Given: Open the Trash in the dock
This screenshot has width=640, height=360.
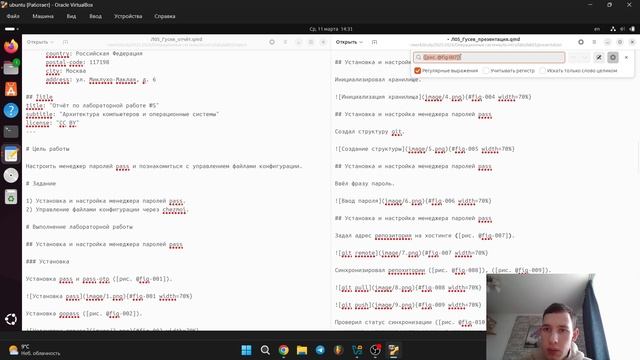Looking at the screenshot, I should point(11,197).
